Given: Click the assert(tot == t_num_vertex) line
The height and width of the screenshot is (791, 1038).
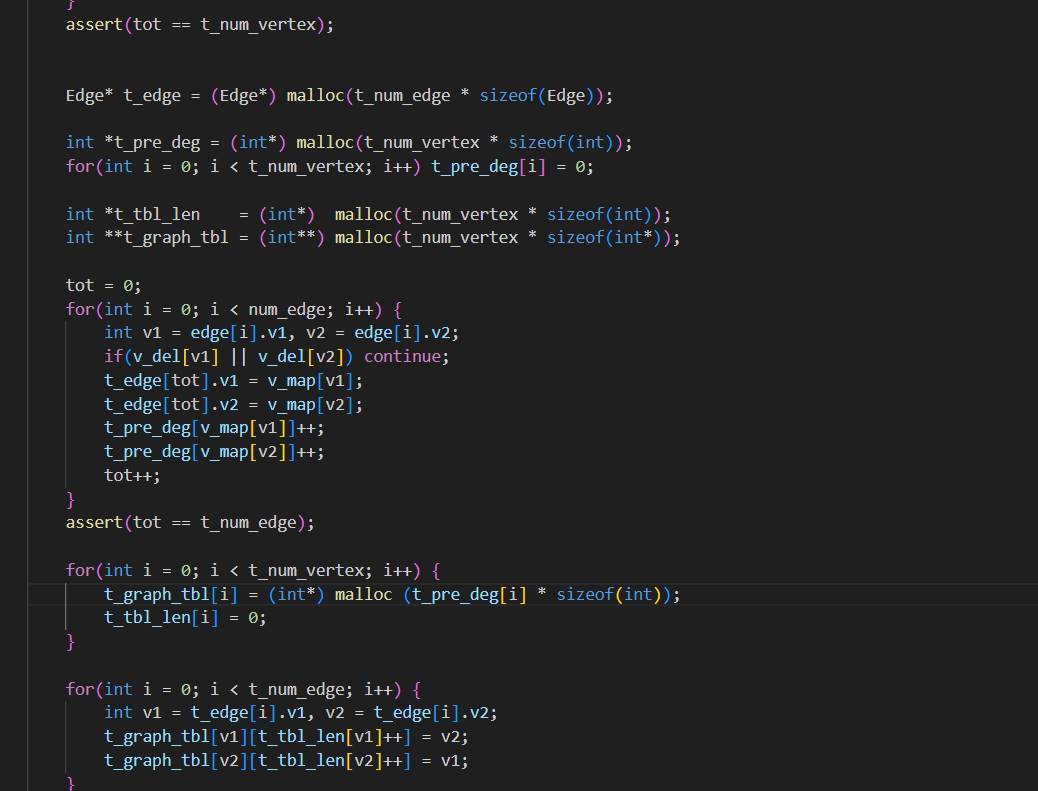Looking at the screenshot, I should tap(199, 24).
